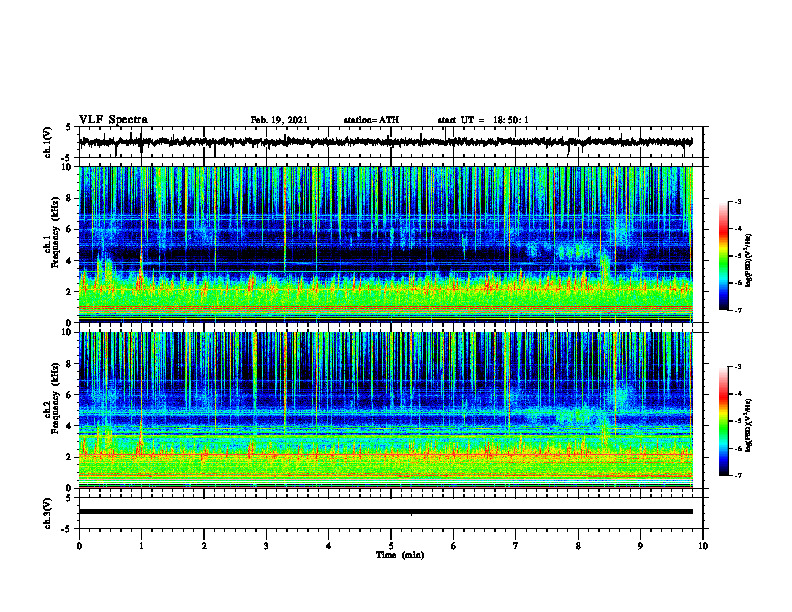
Task: Select the "start UT = 18:50: 1" text
Action: 483,120
